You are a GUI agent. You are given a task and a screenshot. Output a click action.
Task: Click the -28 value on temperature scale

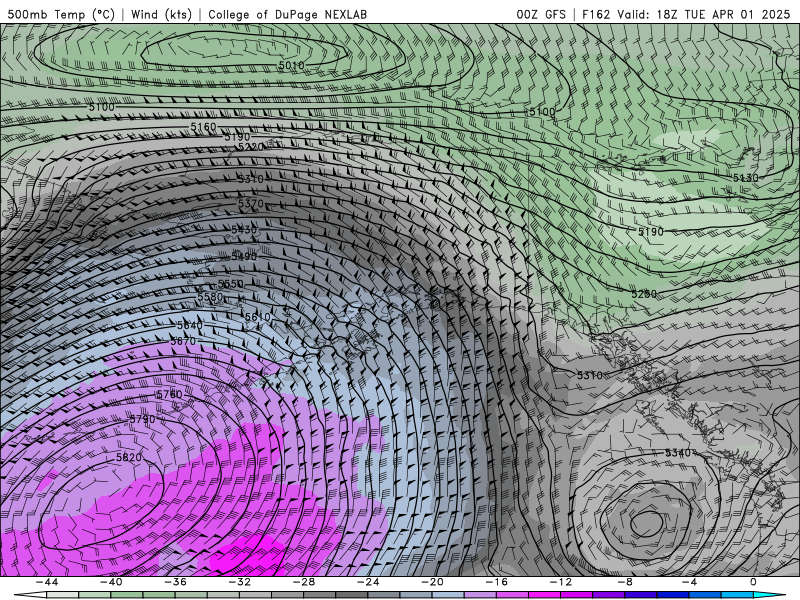(x=304, y=582)
